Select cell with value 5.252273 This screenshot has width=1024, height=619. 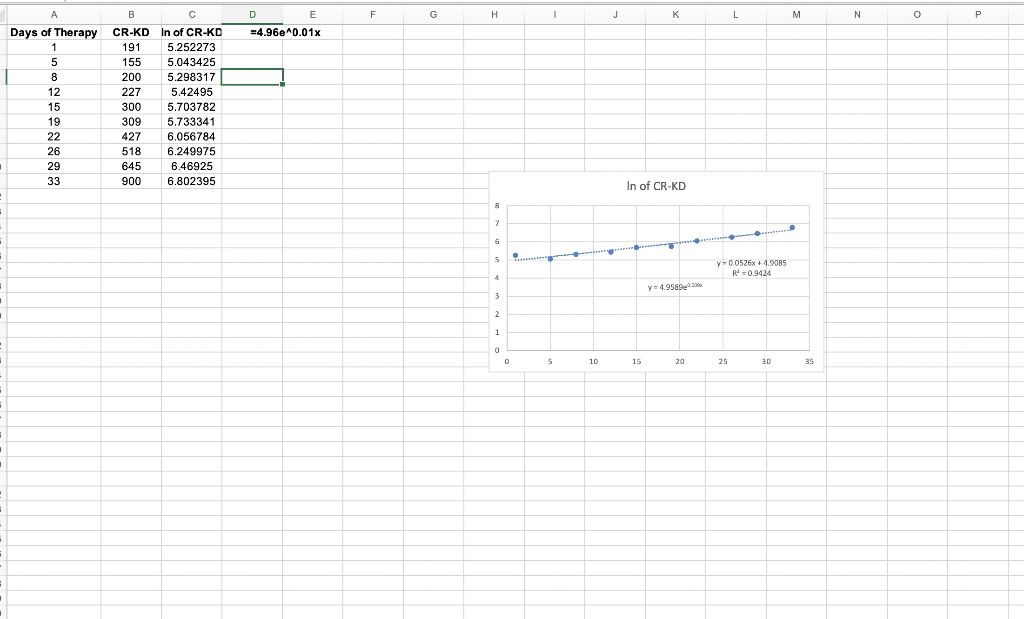pyautogui.click(x=191, y=47)
